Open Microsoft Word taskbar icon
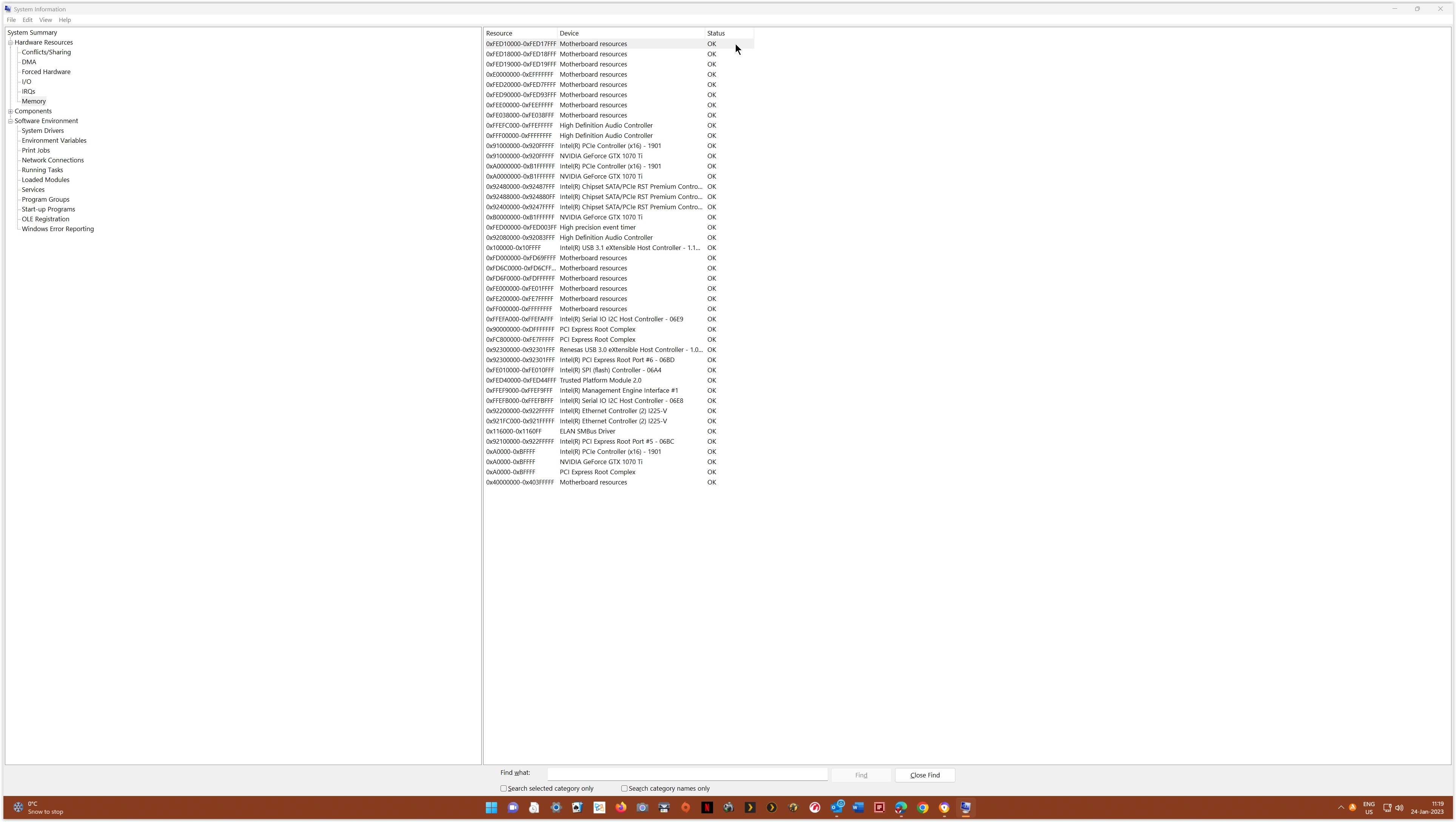 (x=857, y=807)
